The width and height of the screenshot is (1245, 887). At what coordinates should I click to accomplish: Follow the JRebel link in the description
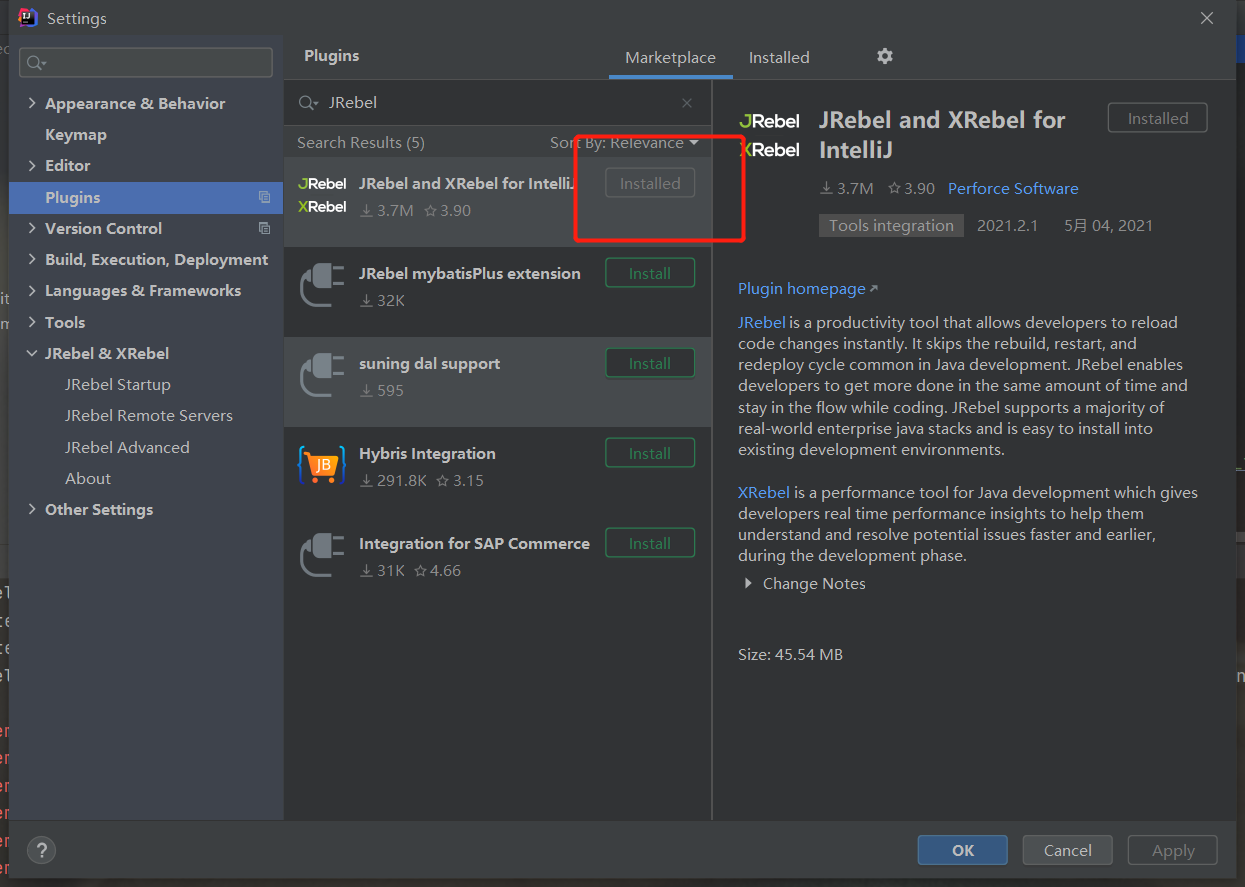(x=762, y=322)
